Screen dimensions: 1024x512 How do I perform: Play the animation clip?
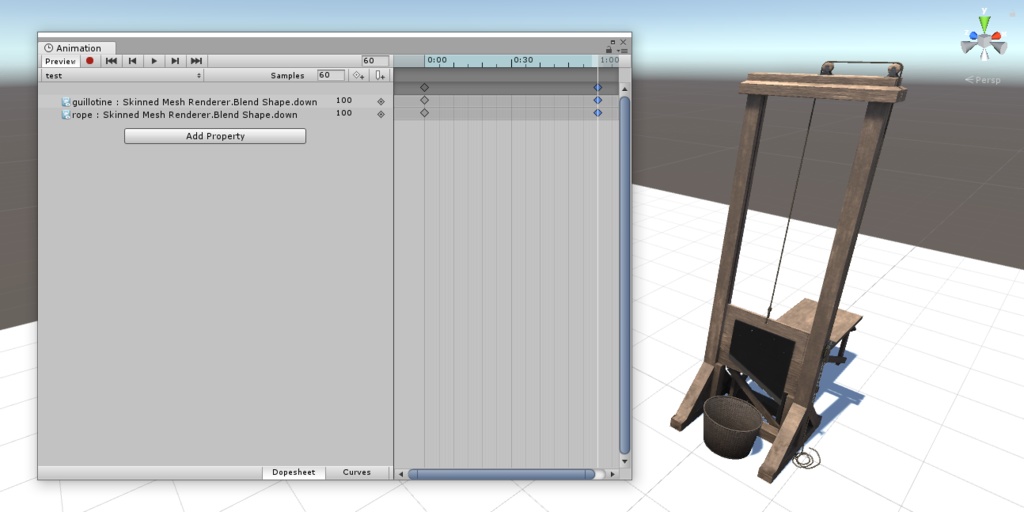pos(154,61)
